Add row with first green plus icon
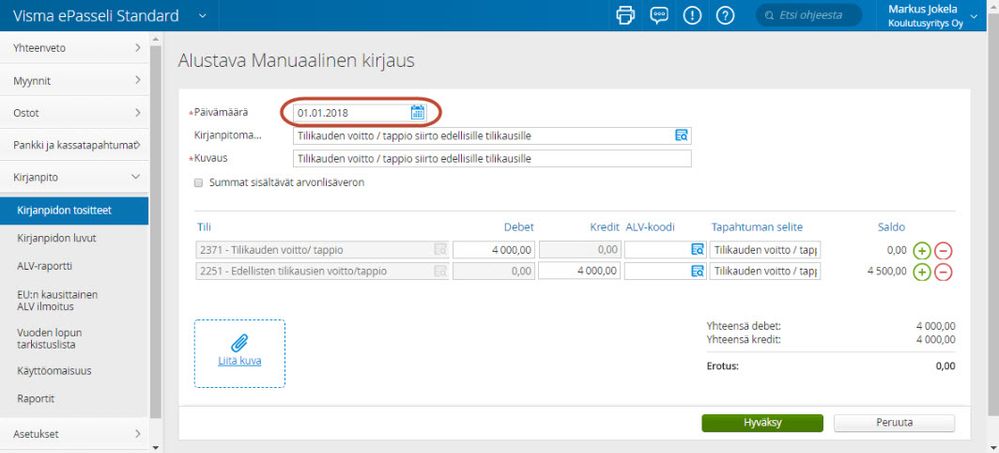This screenshot has height=453, width=999. click(x=922, y=250)
